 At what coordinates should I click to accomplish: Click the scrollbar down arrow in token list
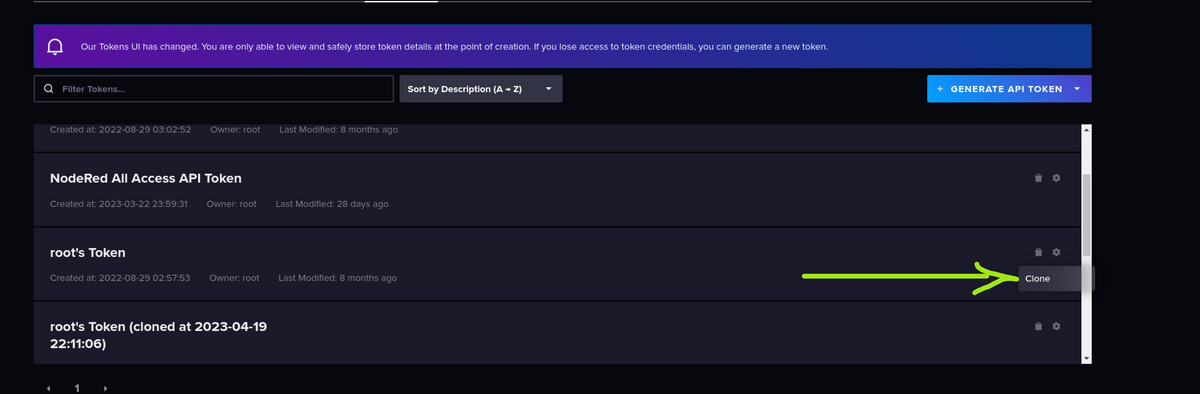1086,358
